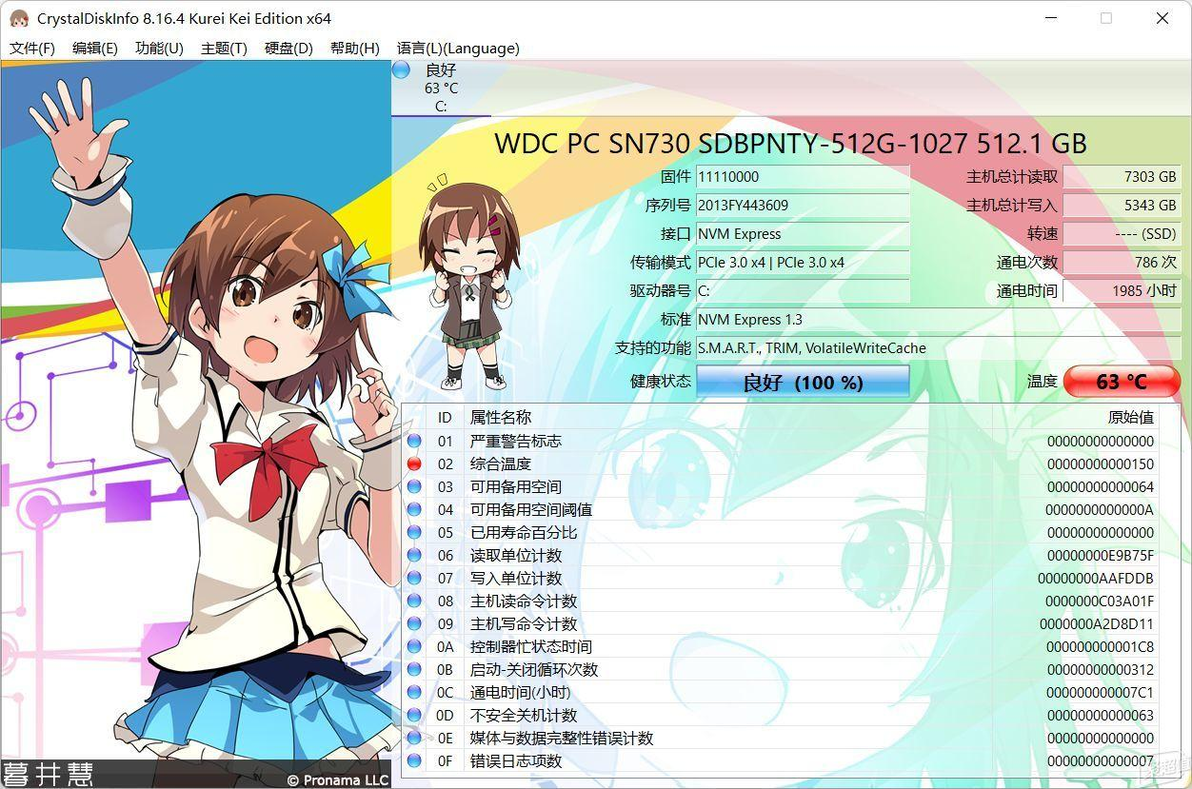Click the blue status dot for 06 读取单位计数

click(x=414, y=555)
